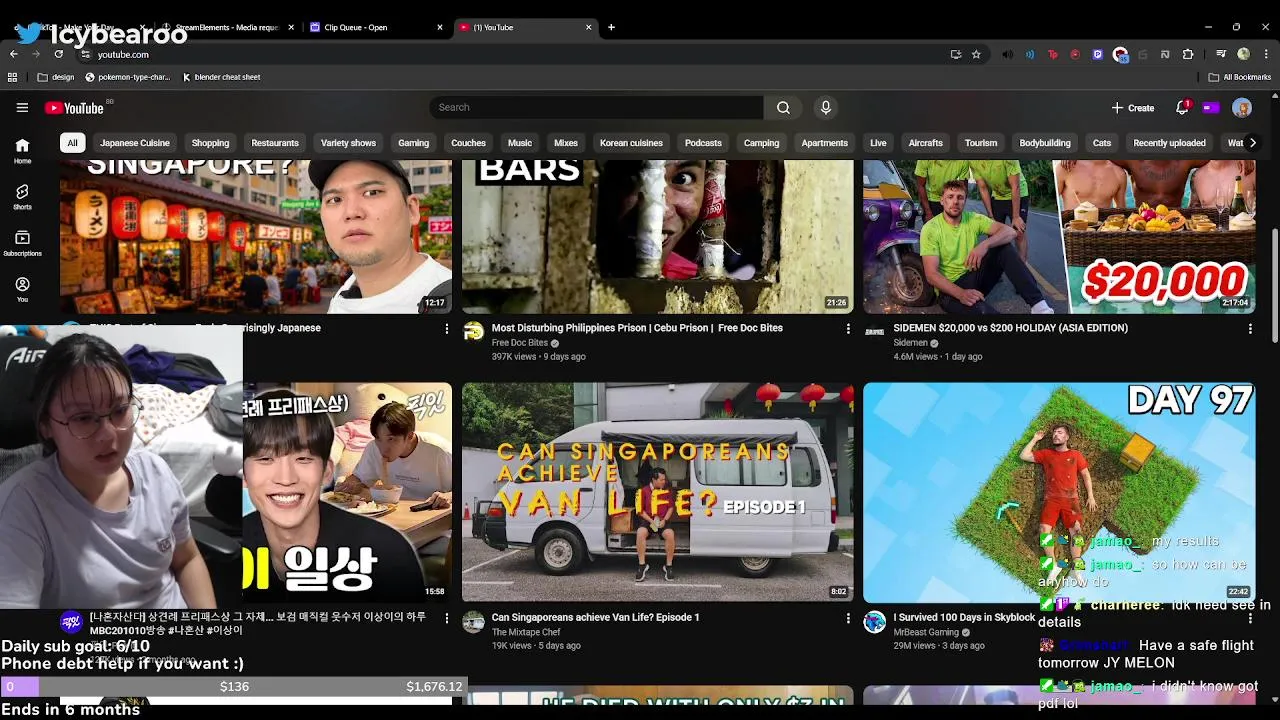The image size is (1280, 720).
Task: Open more options for Japanese Singapore video
Action: coord(447,328)
